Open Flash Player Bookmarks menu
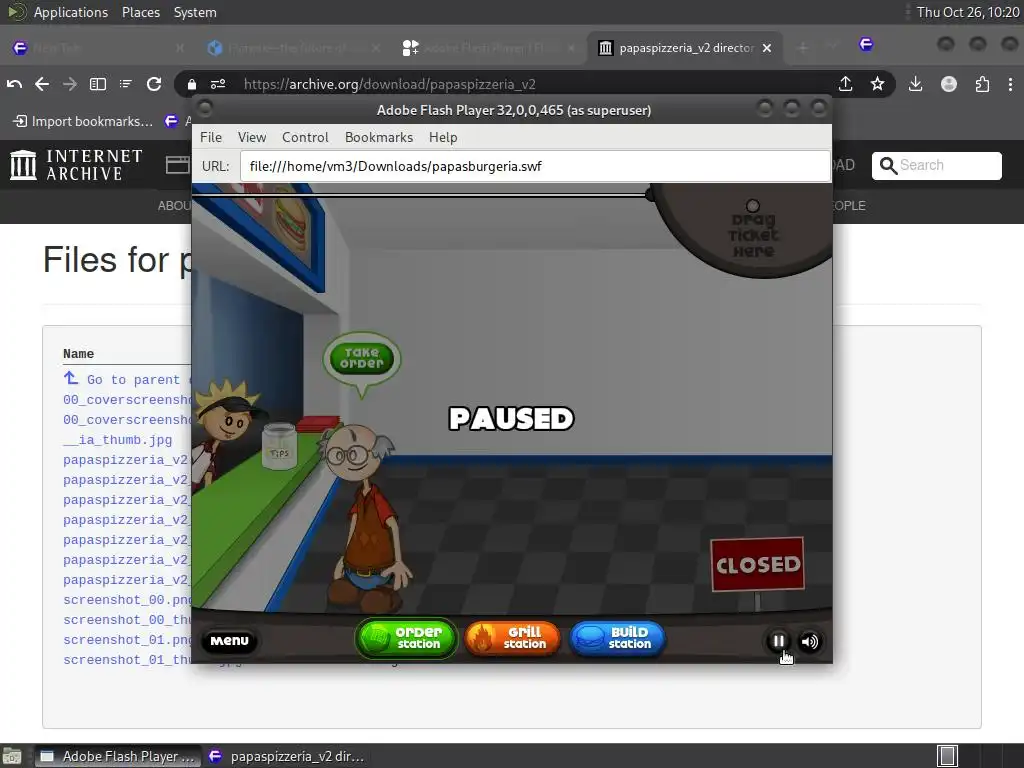The image size is (1024, 768). (379, 137)
